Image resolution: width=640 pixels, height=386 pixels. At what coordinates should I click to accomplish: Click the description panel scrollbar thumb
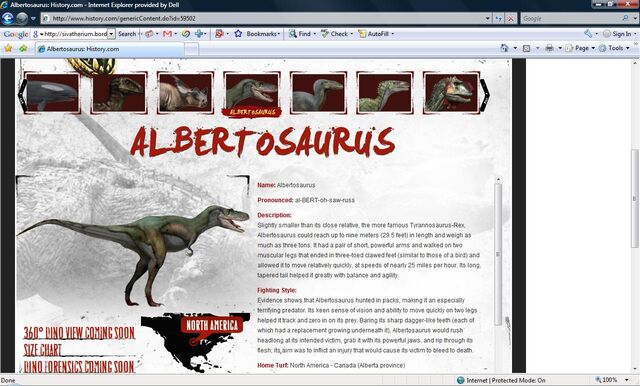click(498, 254)
